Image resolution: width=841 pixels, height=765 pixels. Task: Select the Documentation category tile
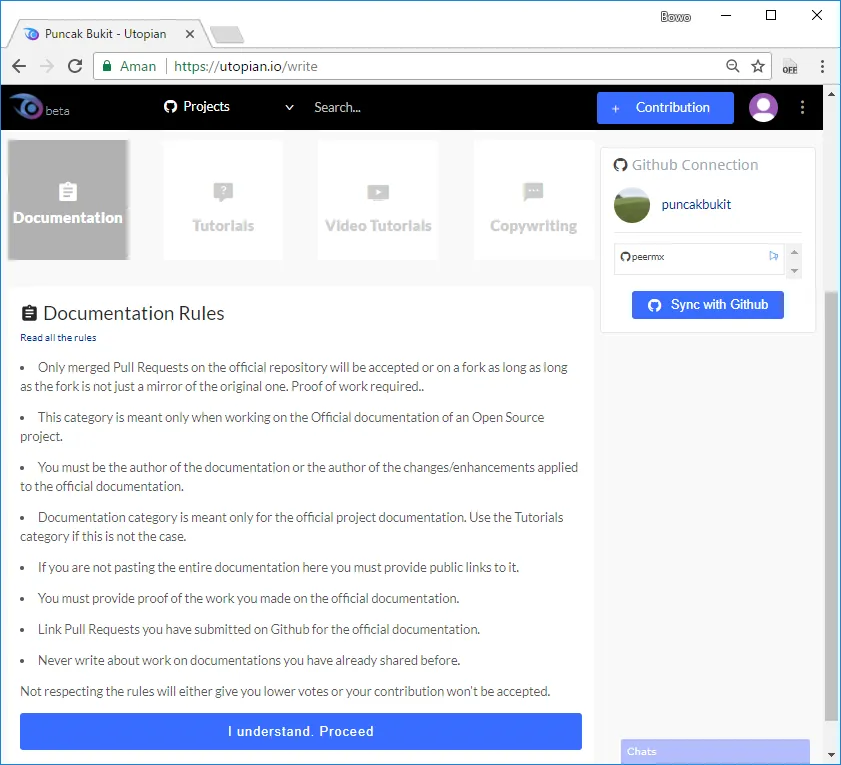(68, 200)
